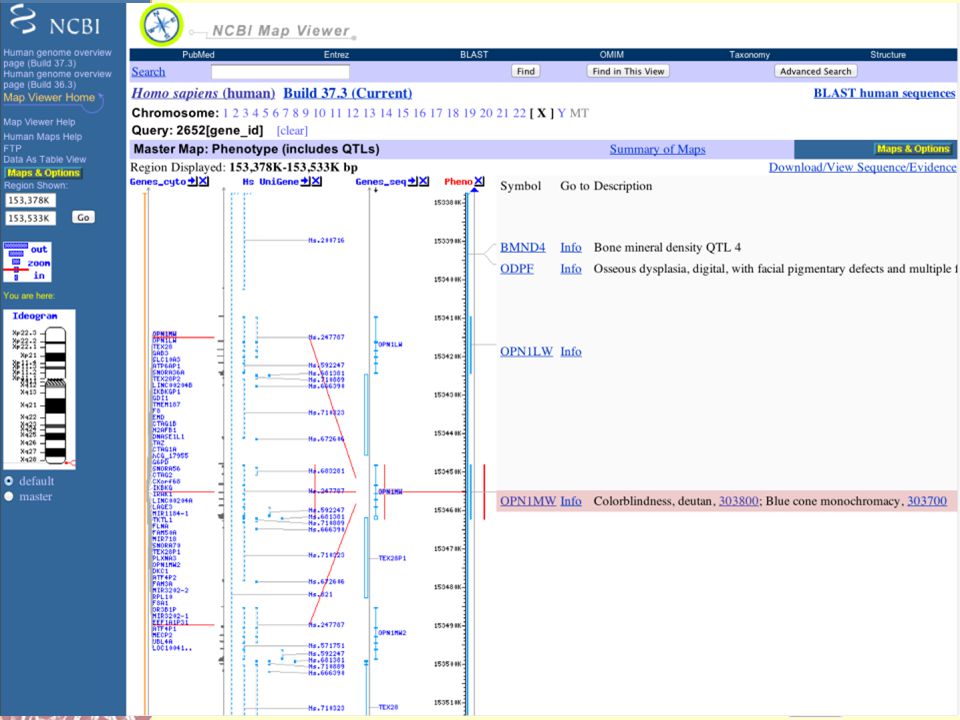Switch to chromosome Y
The width and height of the screenshot is (960, 720).
561,113
